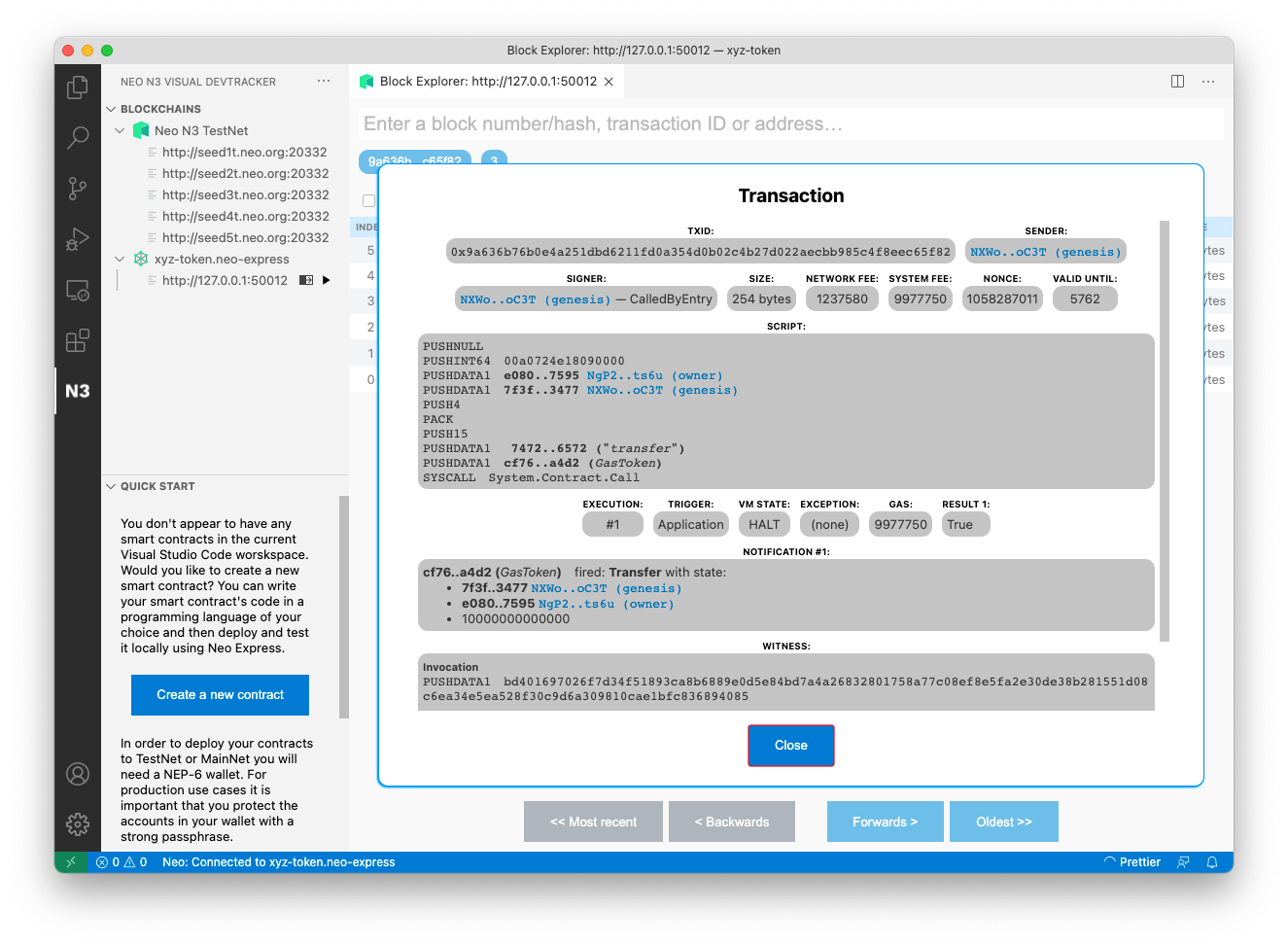Open SENDER address NXWo..oC3T (genesis)
The image size is (1288, 945).
point(1046,252)
